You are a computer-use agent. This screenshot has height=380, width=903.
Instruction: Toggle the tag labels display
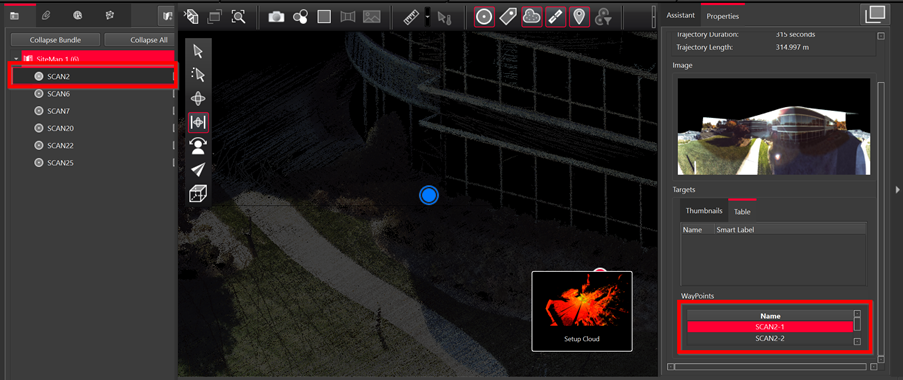coord(507,17)
